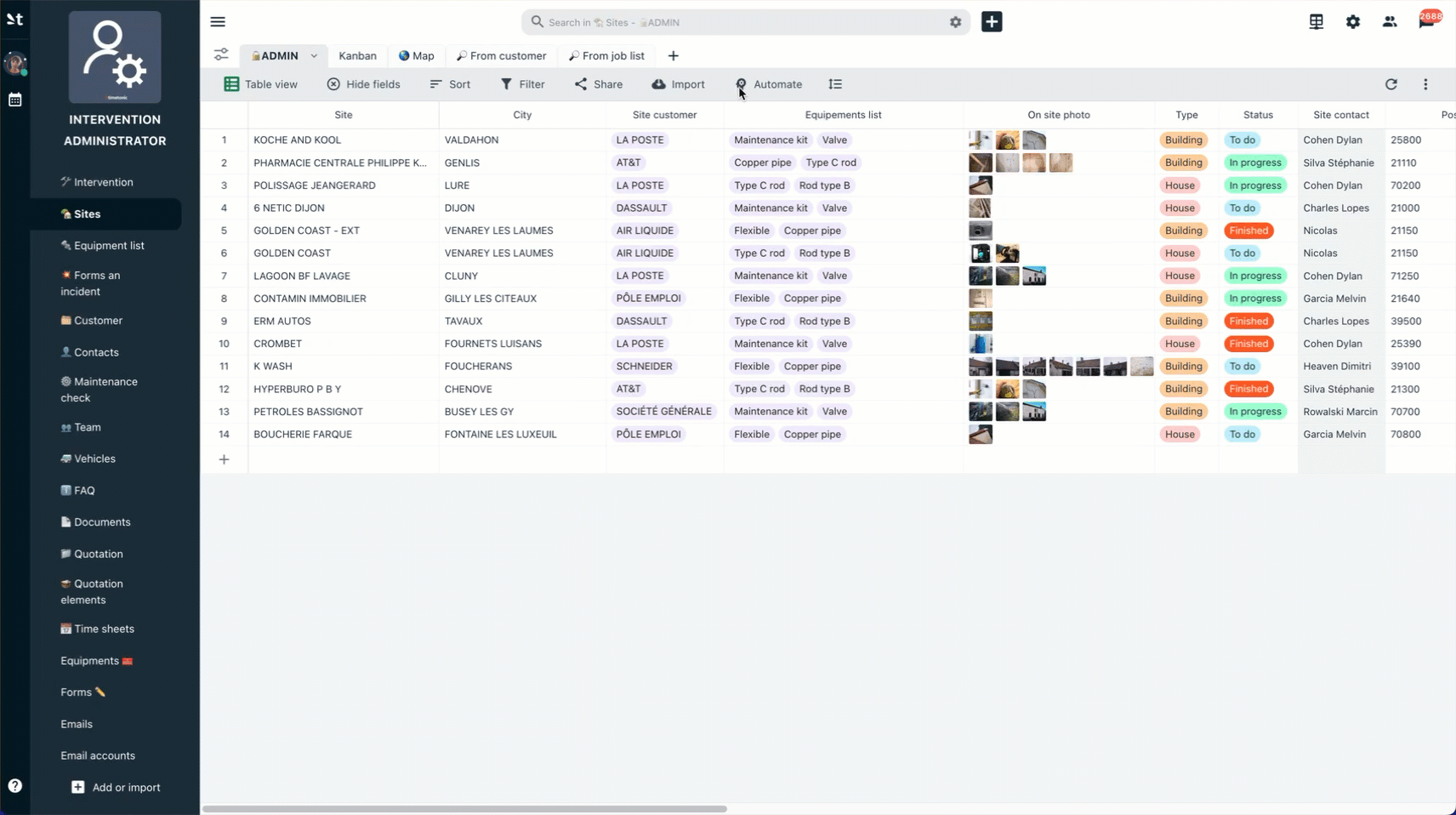Switch to the Kanban view tab

(x=357, y=56)
